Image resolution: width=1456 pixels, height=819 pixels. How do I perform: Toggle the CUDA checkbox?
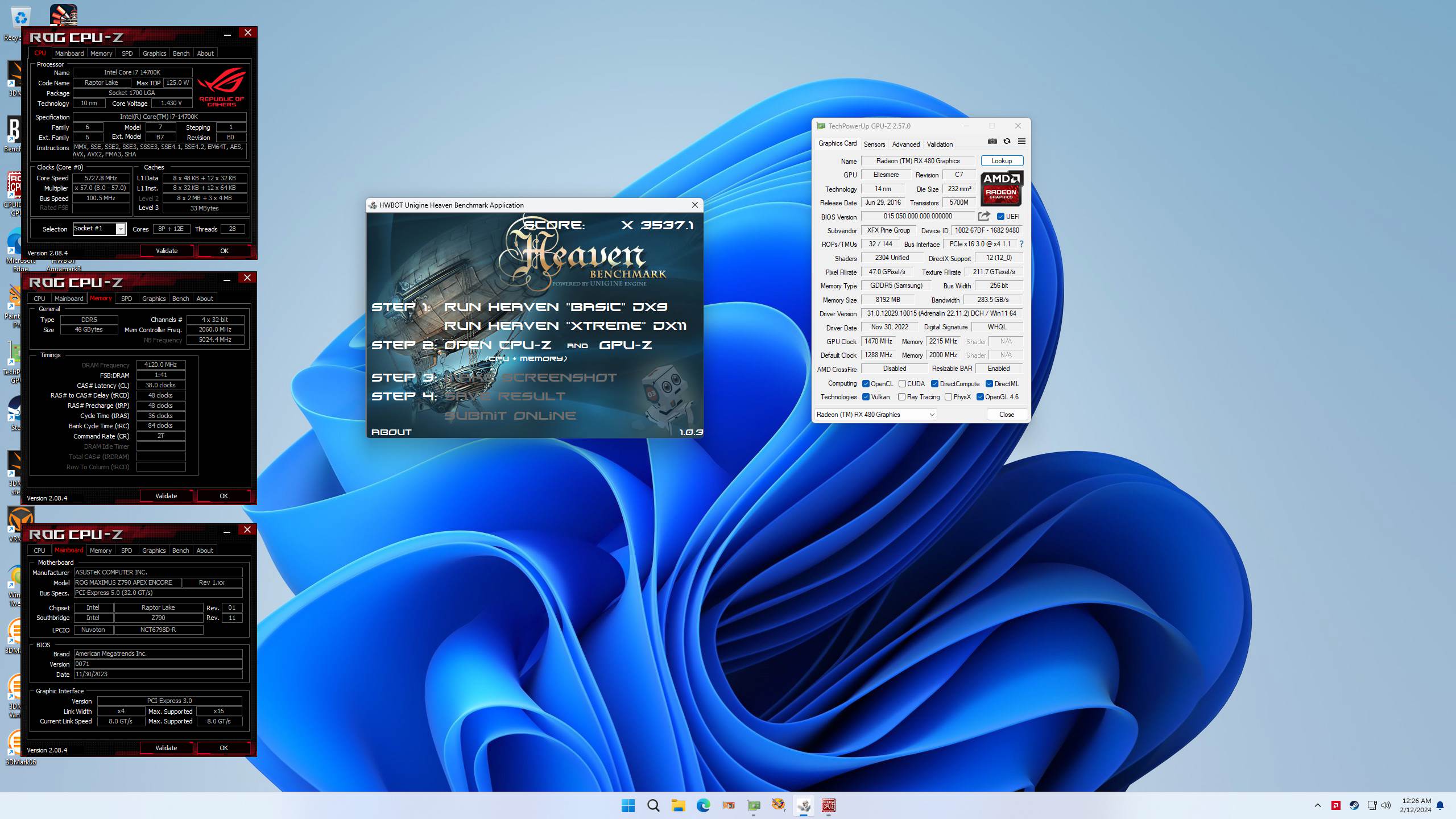[902, 384]
